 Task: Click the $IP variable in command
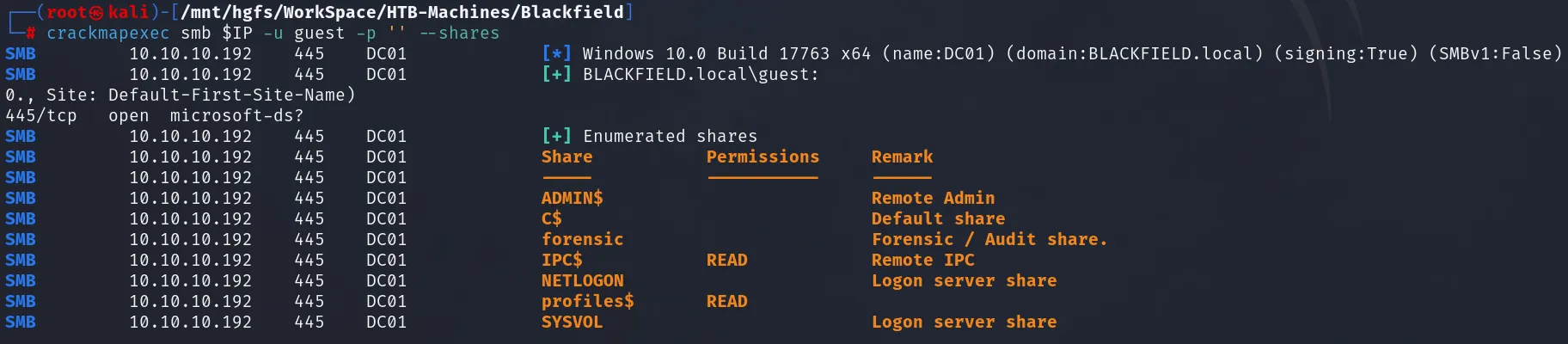237,34
